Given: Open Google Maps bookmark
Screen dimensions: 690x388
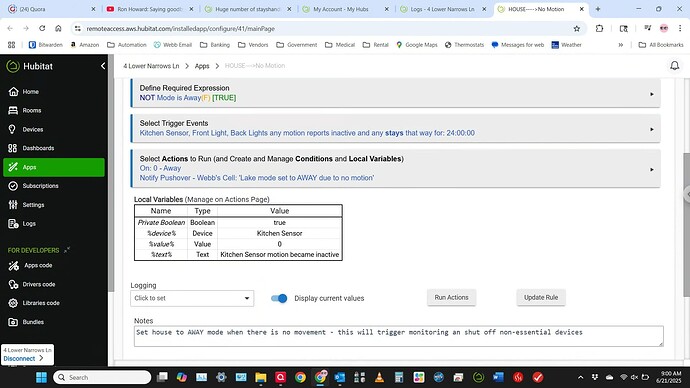Looking at the screenshot, I should coord(416,45).
